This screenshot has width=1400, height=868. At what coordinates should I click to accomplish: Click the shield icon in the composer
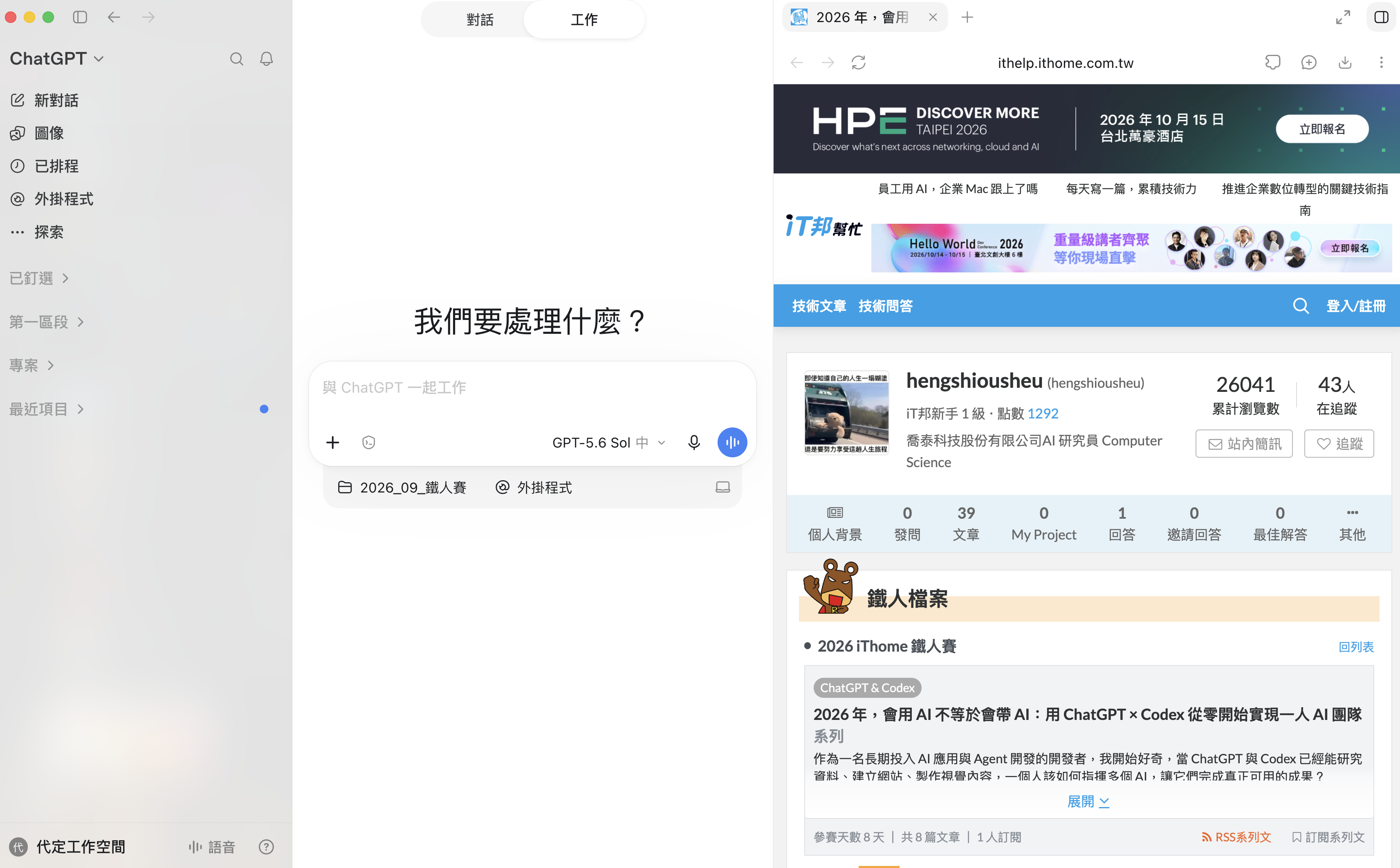pos(369,442)
